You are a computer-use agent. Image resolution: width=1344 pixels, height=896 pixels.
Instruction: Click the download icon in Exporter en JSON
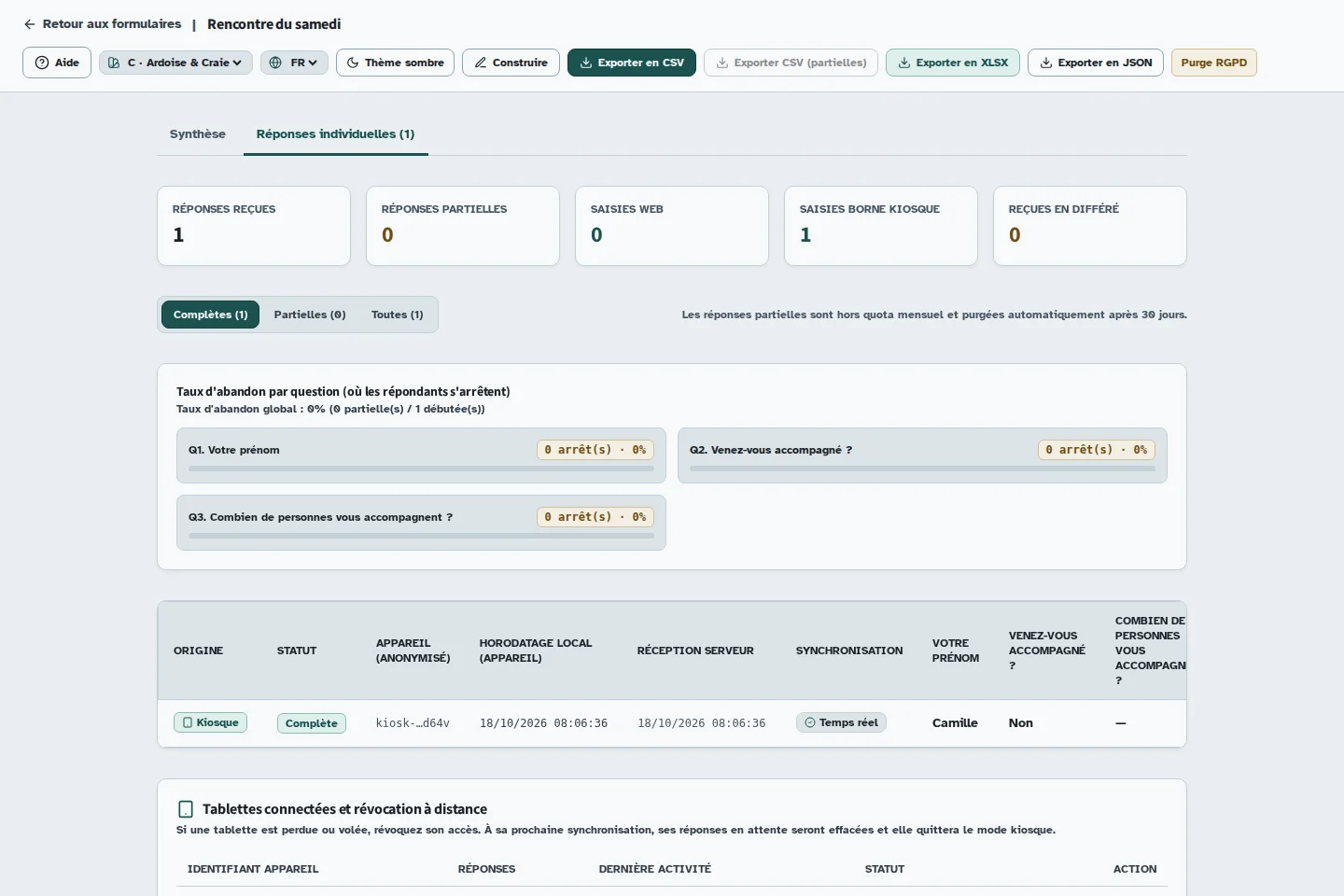(x=1046, y=63)
